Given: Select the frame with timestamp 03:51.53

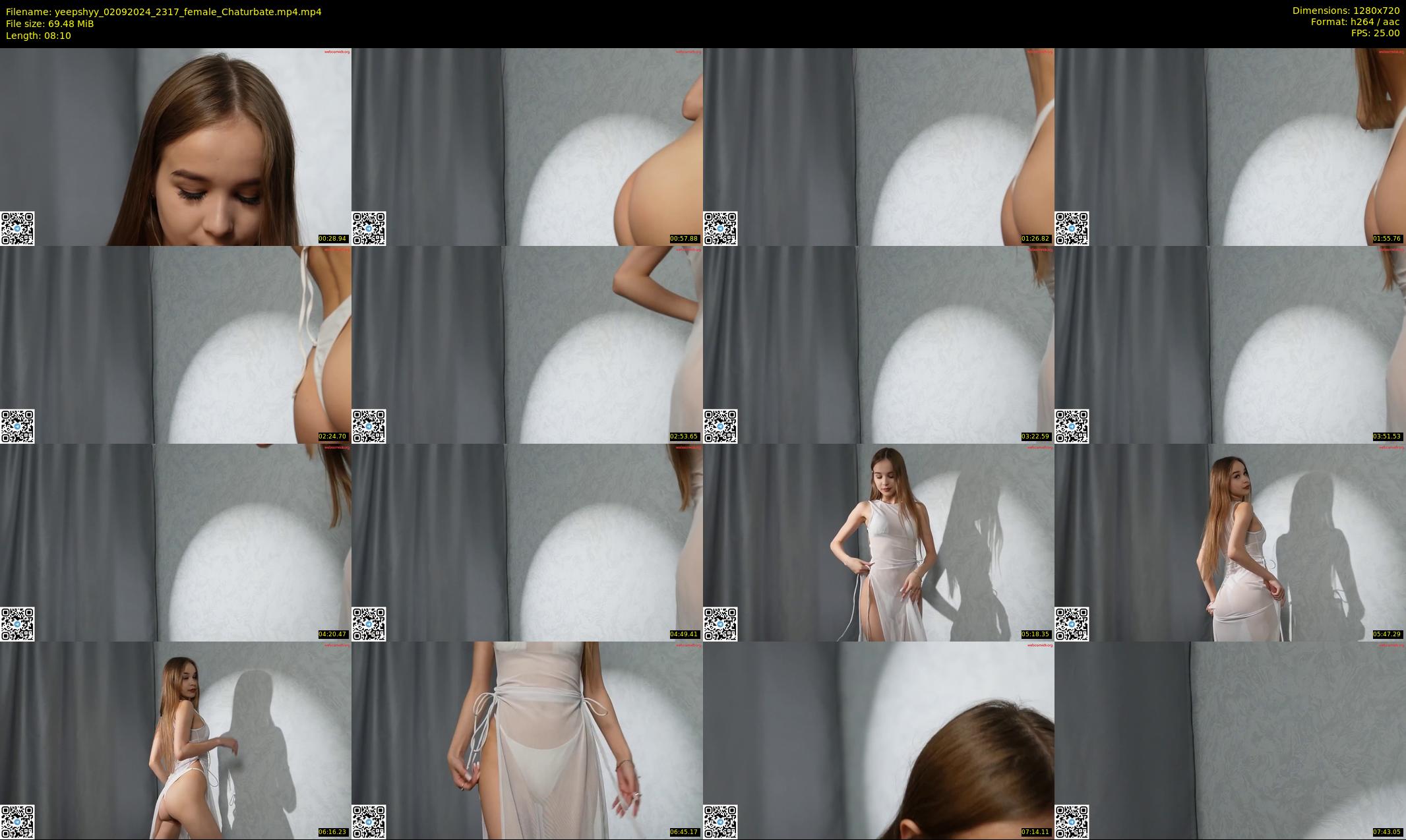Looking at the screenshot, I should click(x=1230, y=344).
